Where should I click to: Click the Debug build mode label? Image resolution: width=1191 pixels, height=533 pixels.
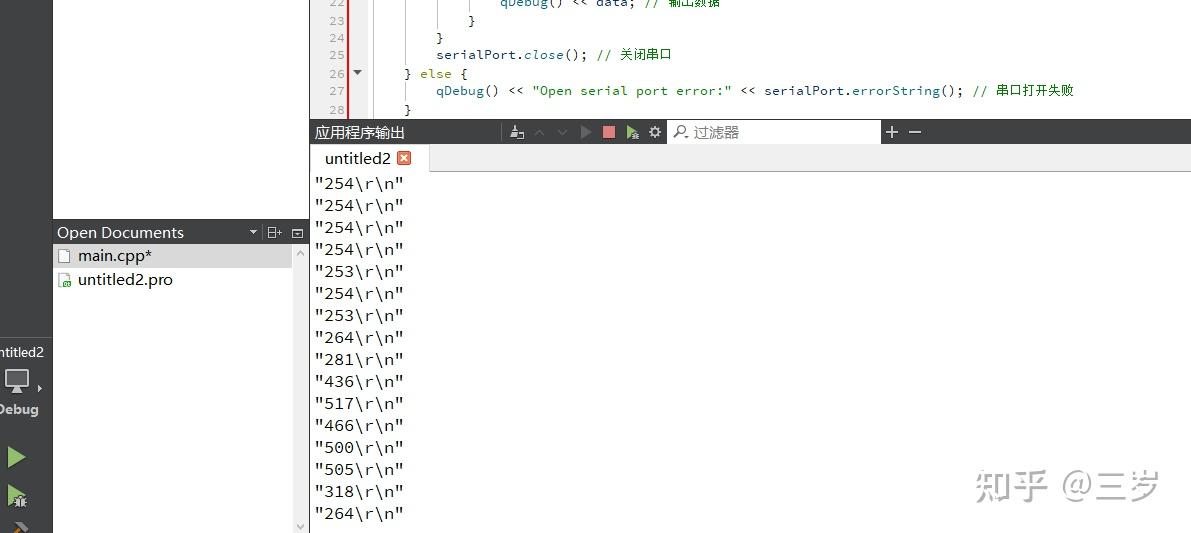(18, 408)
